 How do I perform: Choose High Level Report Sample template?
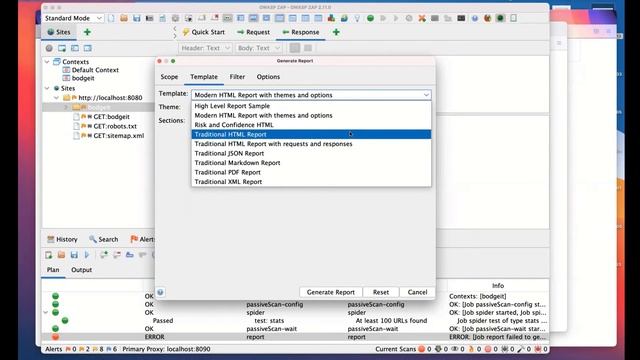(x=311, y=106)
